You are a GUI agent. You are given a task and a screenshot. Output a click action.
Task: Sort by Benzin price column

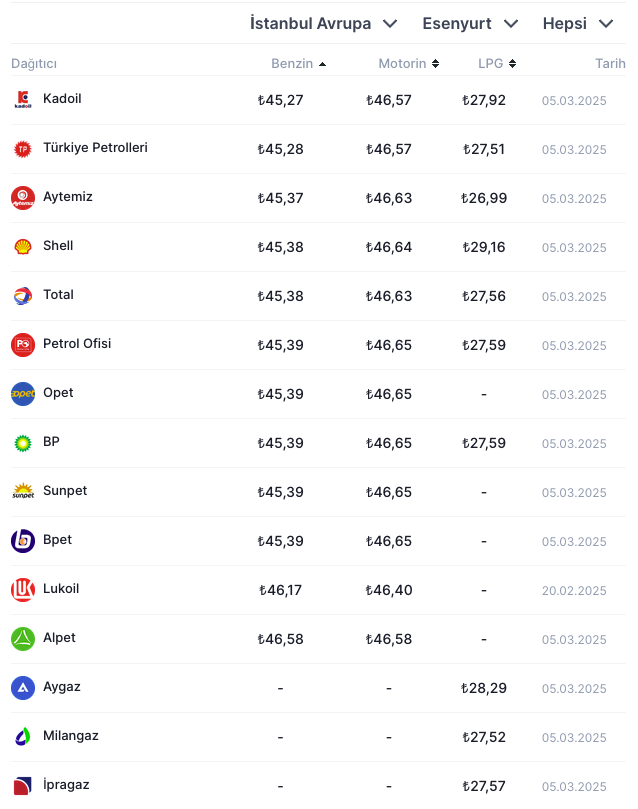[298, 64]
